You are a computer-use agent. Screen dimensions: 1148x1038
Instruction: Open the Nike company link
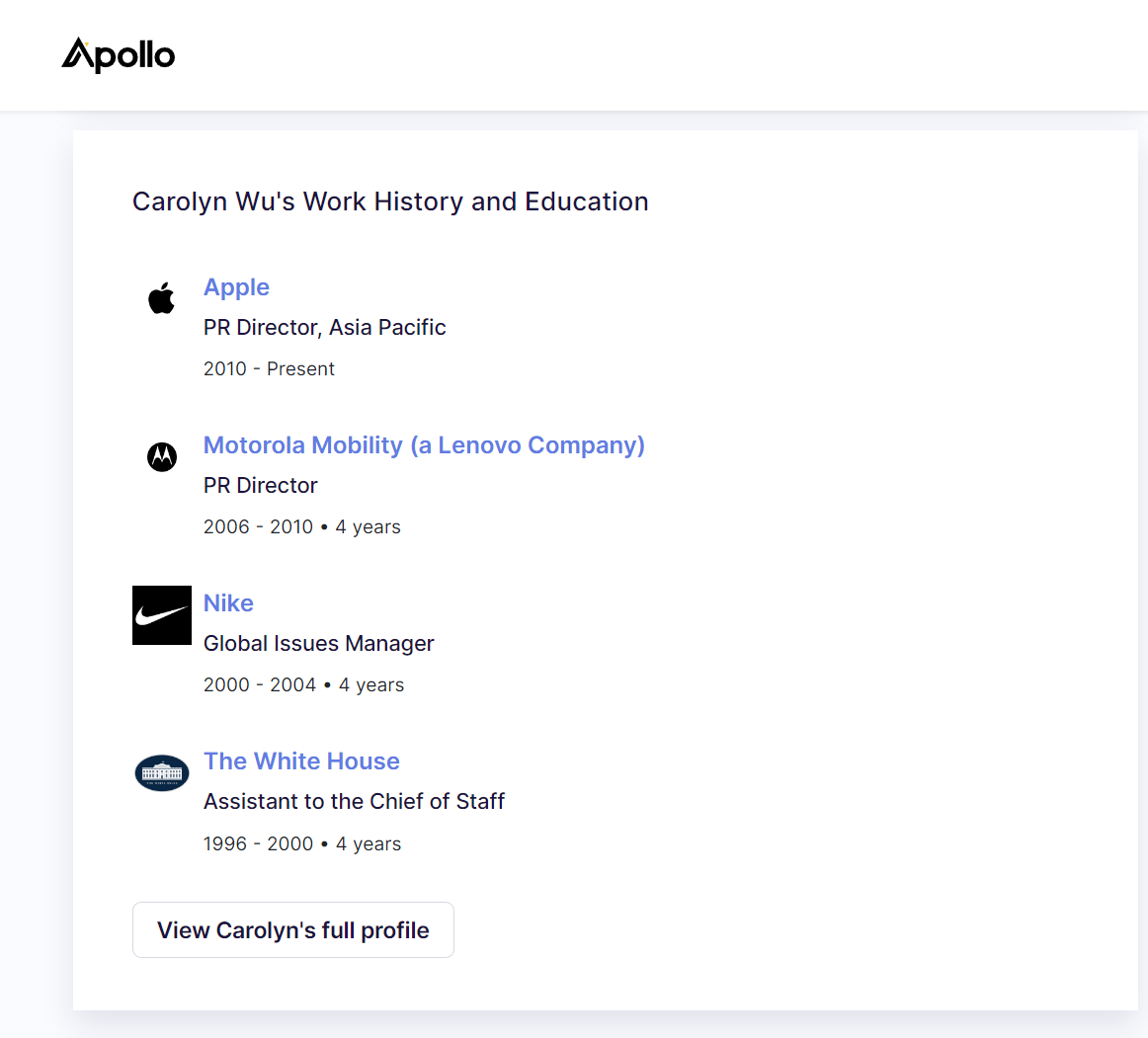coord(228,603)
